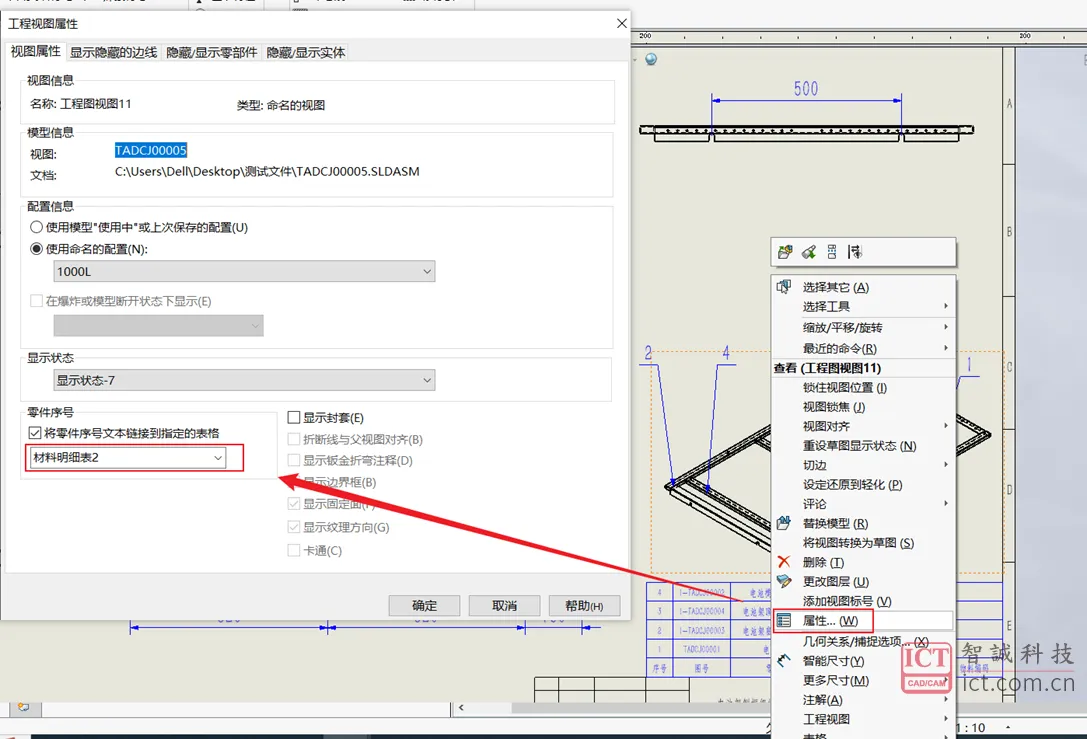Click the highlighted TADCJ00005 view field
This screenshot has width=1087, height=739.
(x=151, y=150)
